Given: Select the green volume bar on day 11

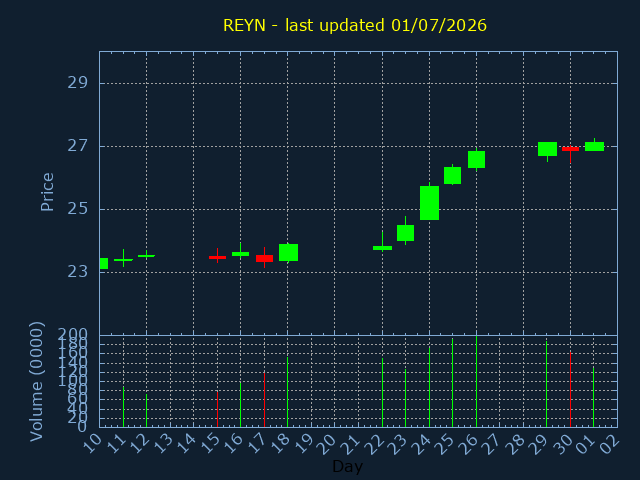Looking at the screenshot, I should 123,407.
